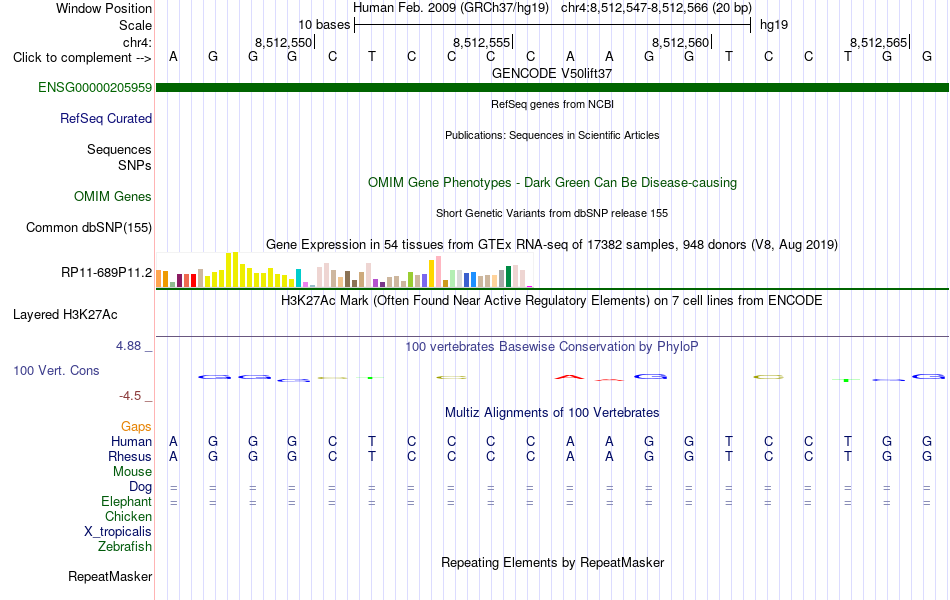Viewport: 950px width, 600px height.
Task: Click the Elephant species label
Action: click(126, 501)
